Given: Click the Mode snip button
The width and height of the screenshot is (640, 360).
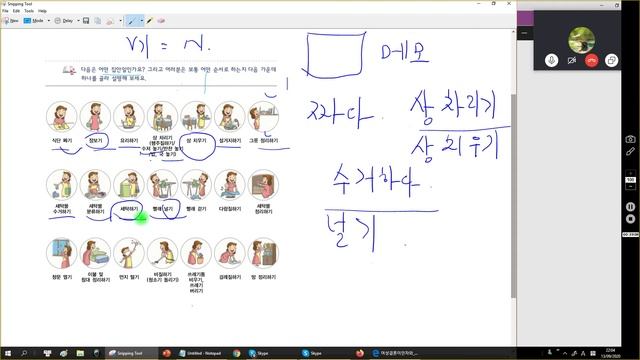Looking at the screenshot, I should [x=34, y=20].
